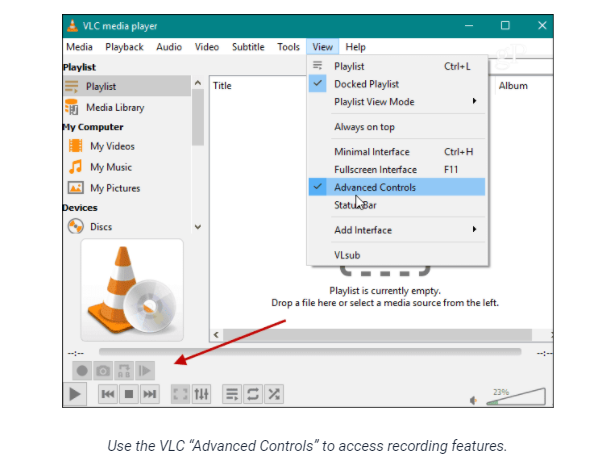
Task: Open Media Library in the sidebar
Action: pyautogui.click(x=127, y=107)
